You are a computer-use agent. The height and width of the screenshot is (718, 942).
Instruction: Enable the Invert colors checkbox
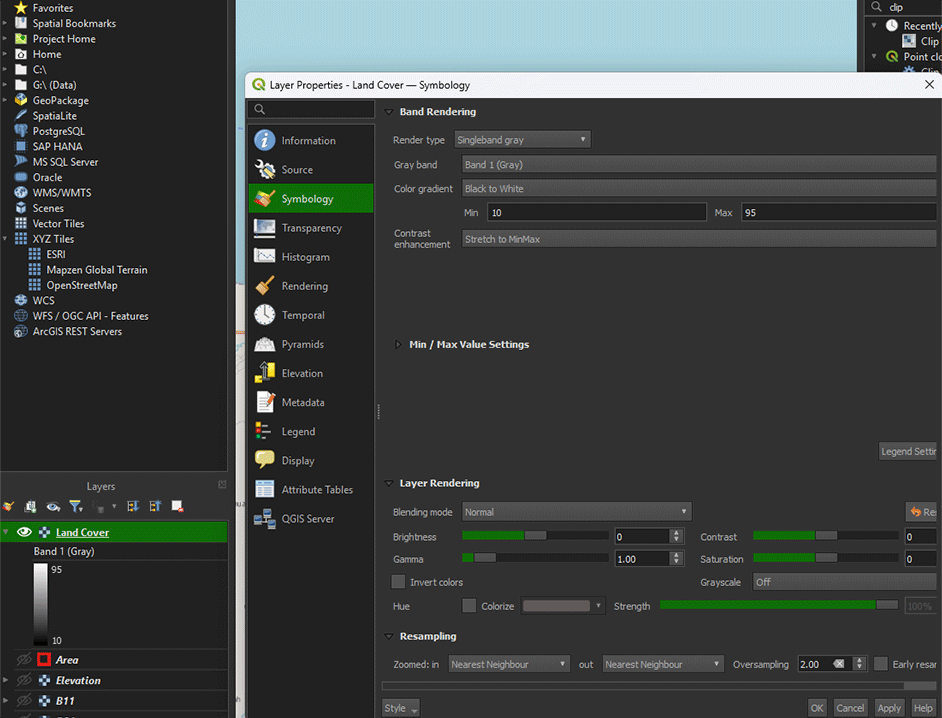click(399, 582)
